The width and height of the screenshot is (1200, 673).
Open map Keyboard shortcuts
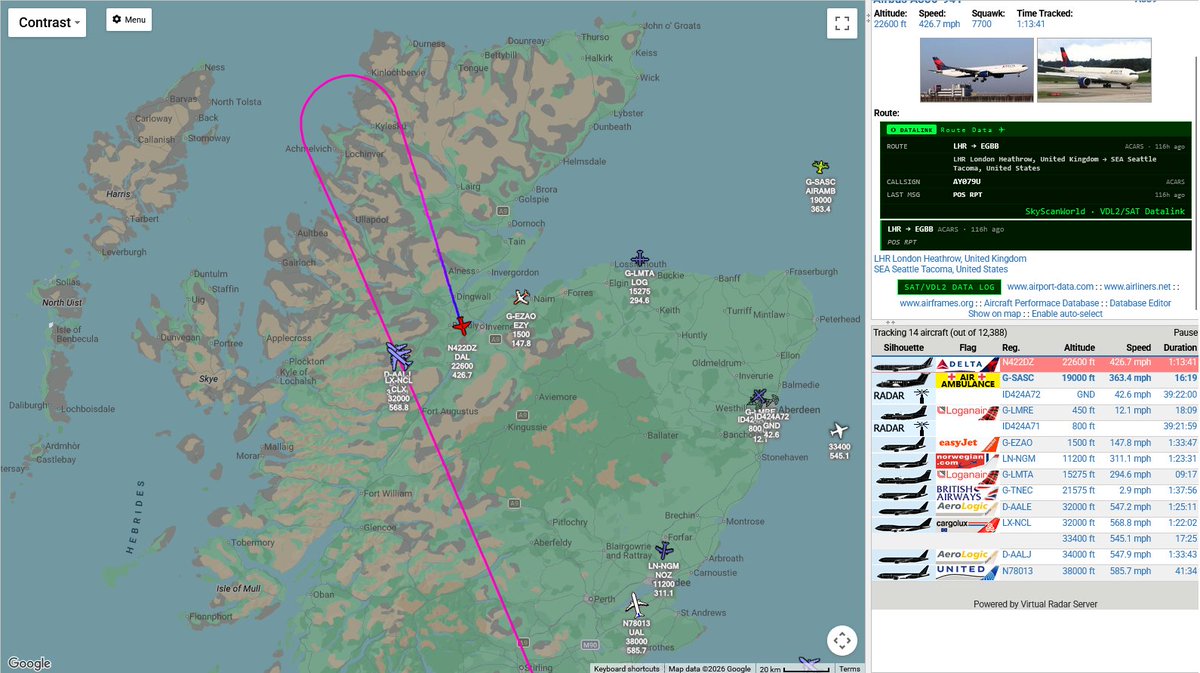(x=626, y=668)
